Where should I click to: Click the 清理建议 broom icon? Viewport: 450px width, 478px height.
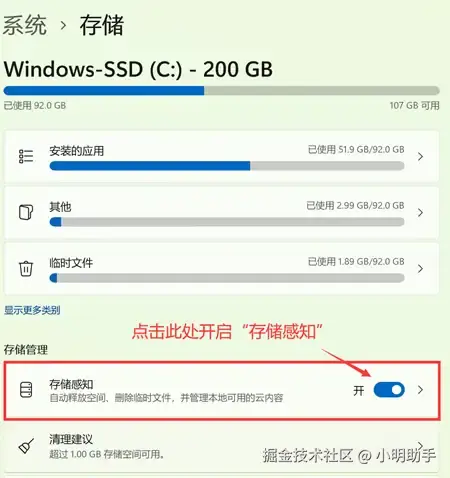point(26,446)
